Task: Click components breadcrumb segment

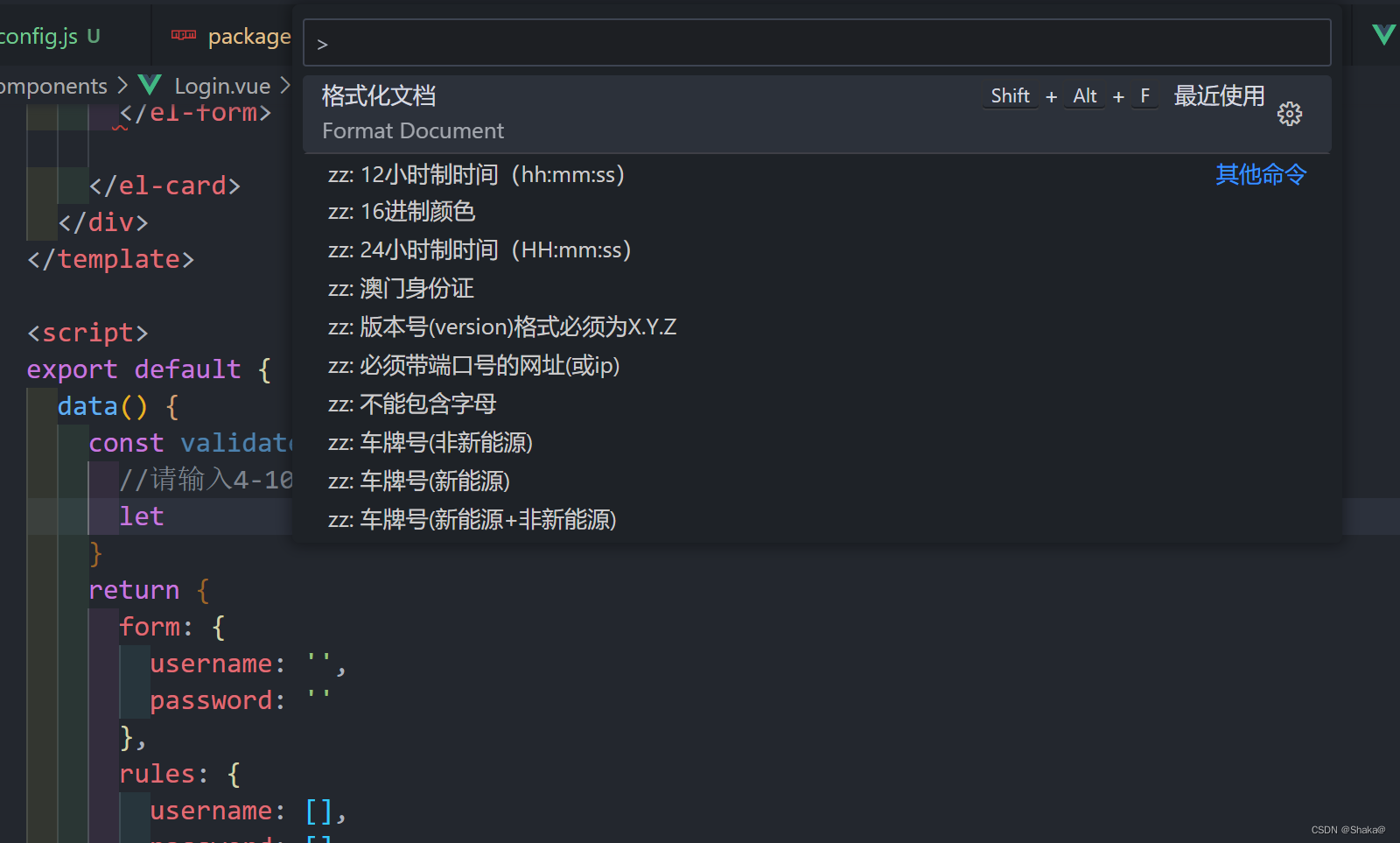Action: point(53,86)
